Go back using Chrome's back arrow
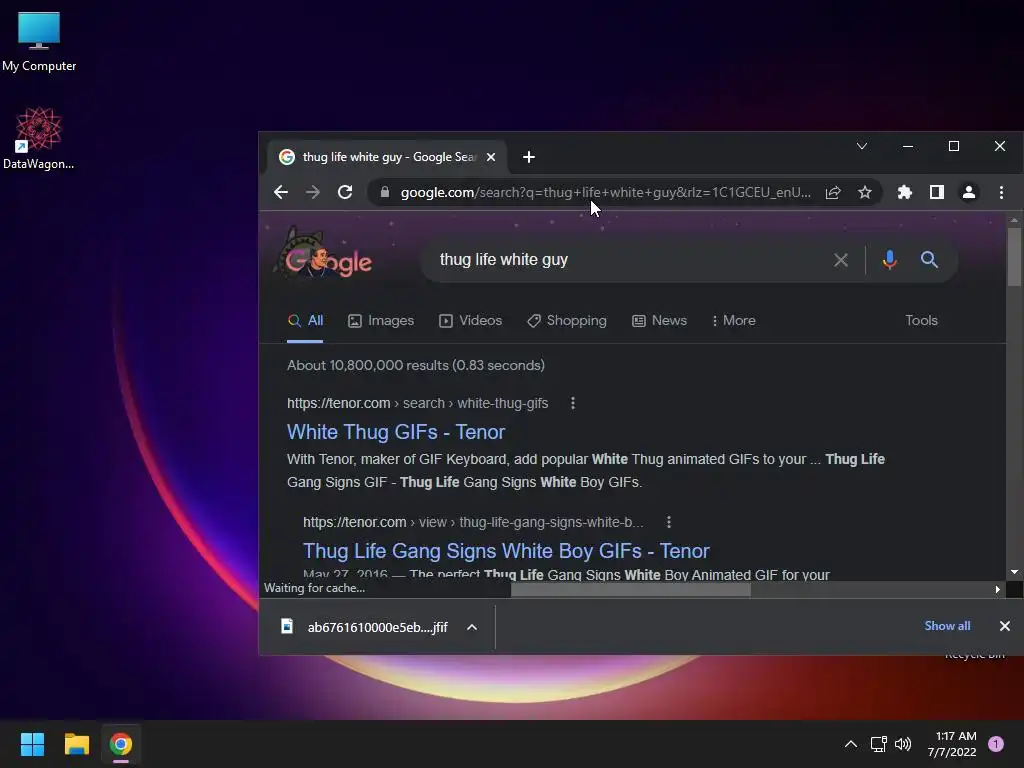Image resolution: width=1024 pixels, height=768 pixels. point(281,192)
